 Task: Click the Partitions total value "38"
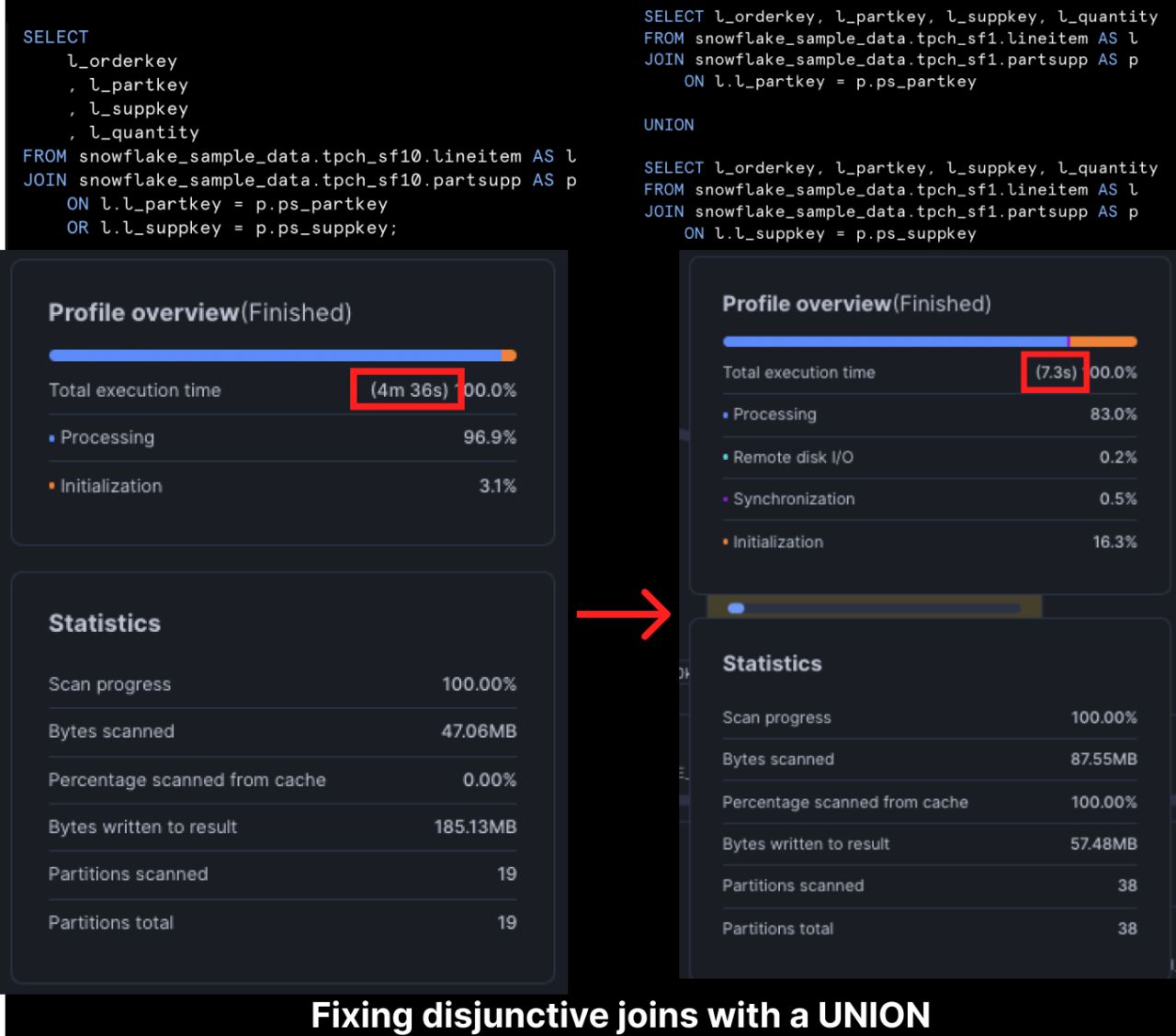[1127, 929]
